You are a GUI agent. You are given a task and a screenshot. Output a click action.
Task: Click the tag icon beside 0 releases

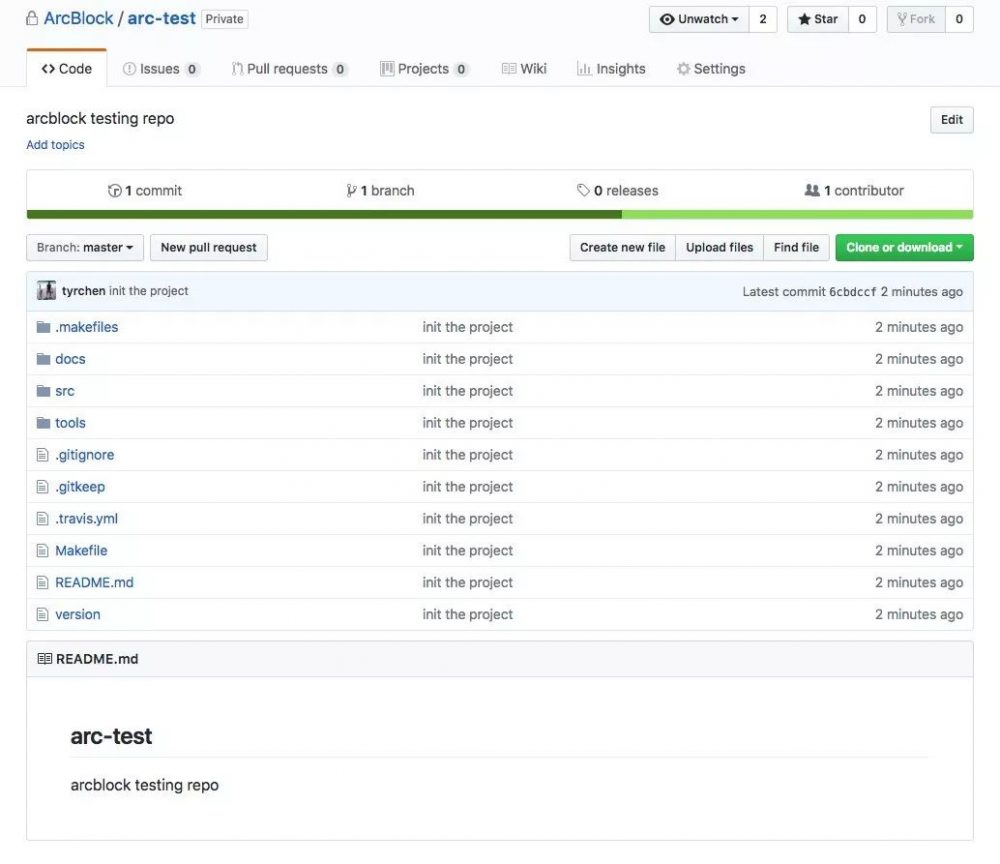[583, 190]
